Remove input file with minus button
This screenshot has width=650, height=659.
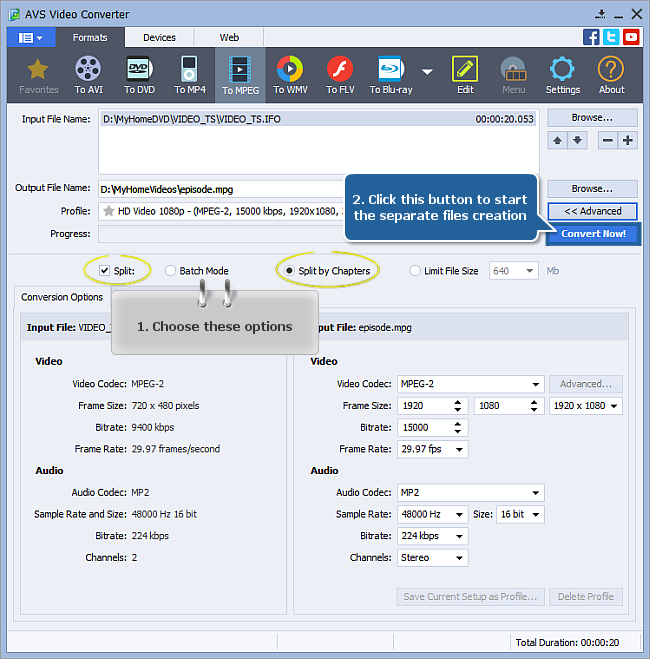click(x=608, y=140)
